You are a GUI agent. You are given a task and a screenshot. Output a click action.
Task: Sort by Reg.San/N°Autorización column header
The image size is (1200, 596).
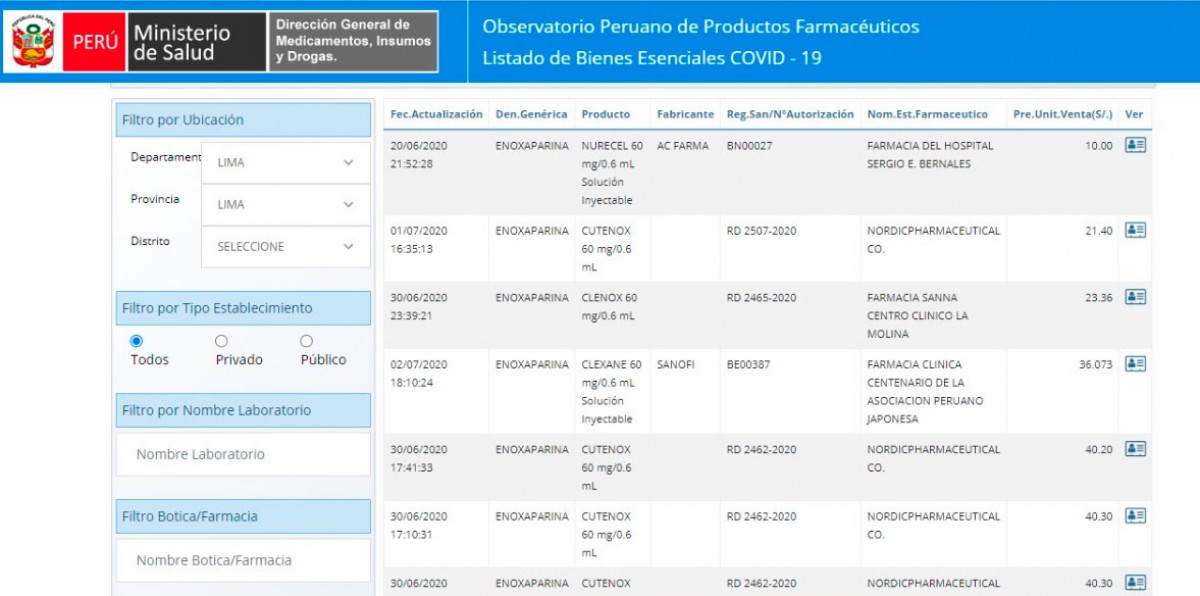(790, 114)
